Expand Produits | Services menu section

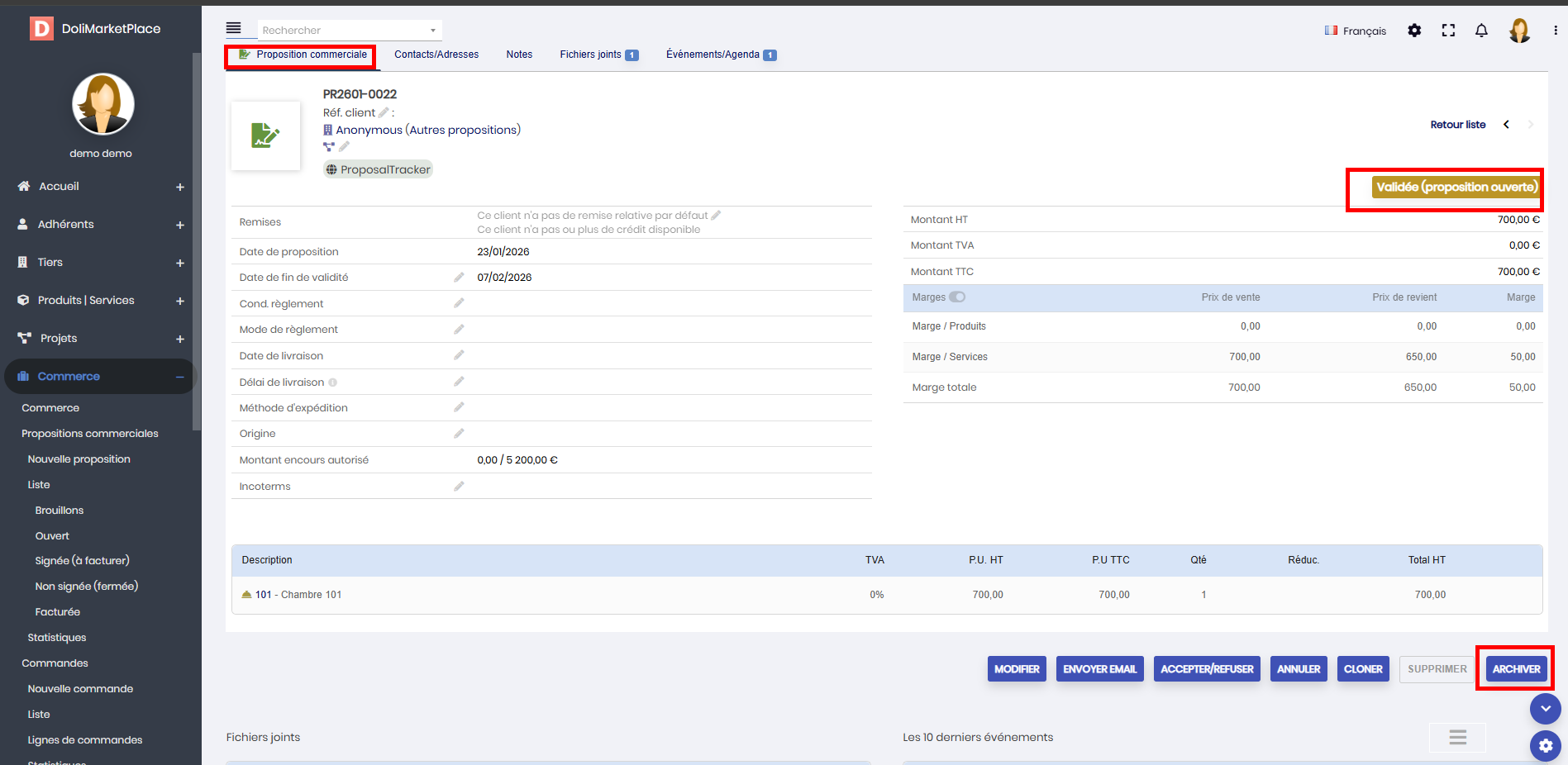coord(179,301)
